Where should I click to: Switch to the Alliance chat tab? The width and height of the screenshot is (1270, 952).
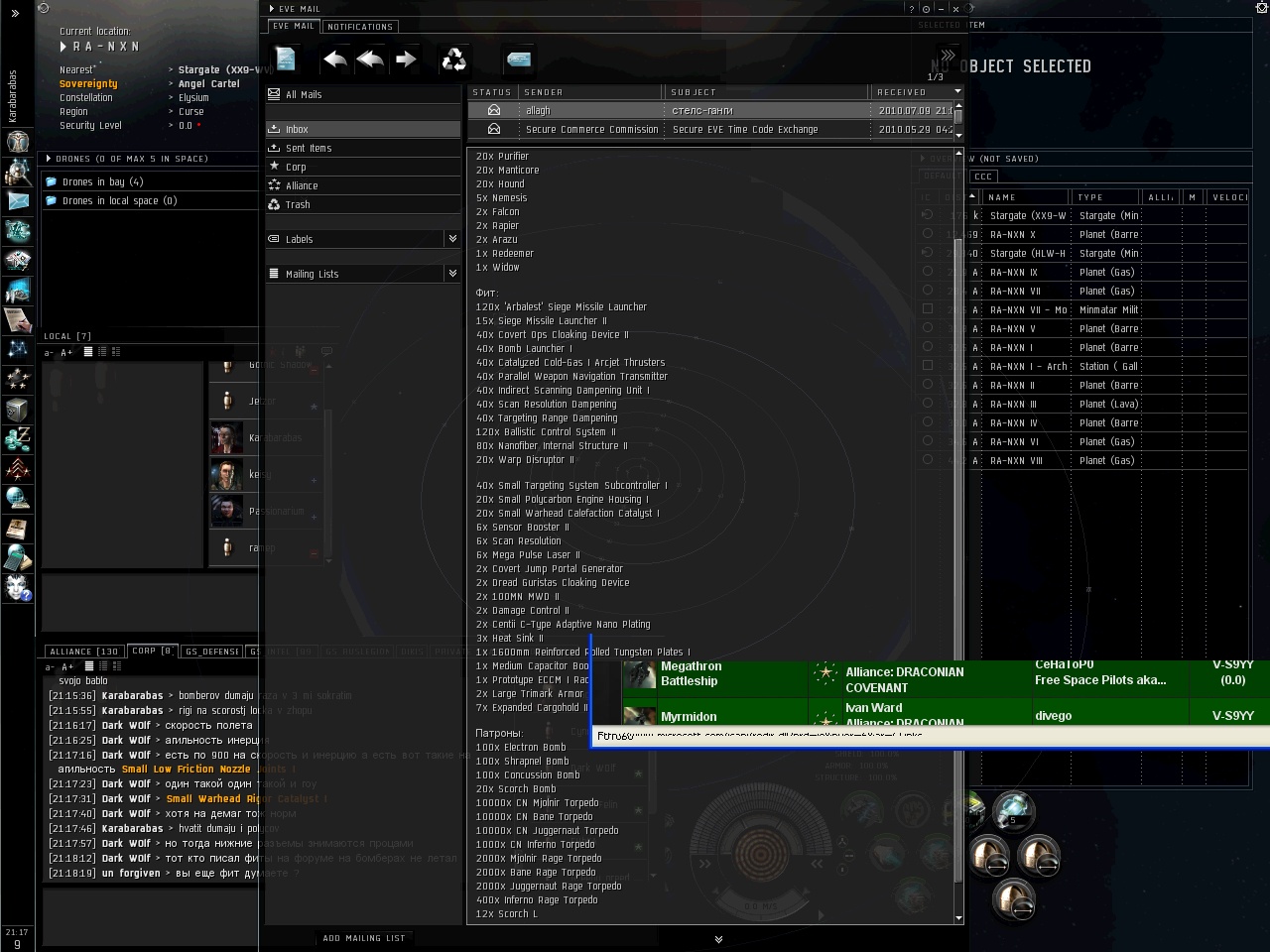tap(83, 652)
